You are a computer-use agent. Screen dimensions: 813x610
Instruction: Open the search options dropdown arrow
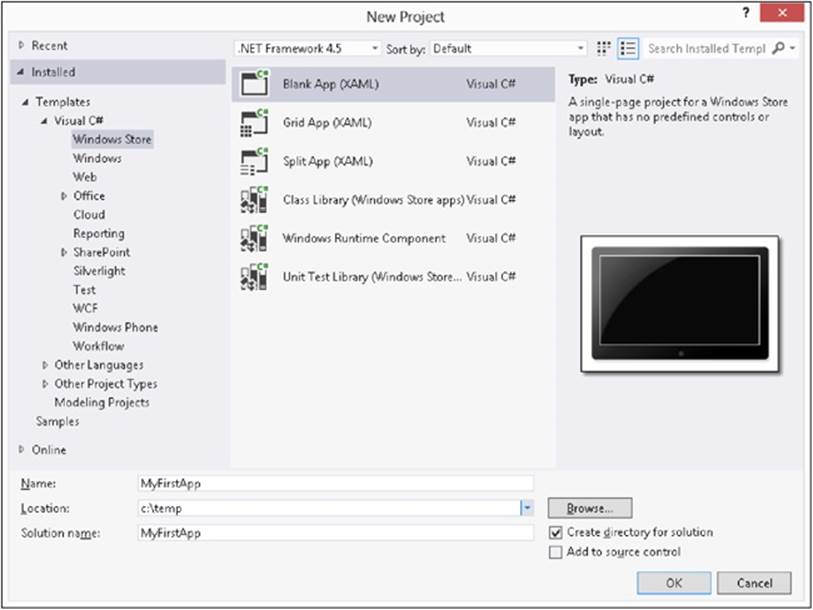[793, 48]
